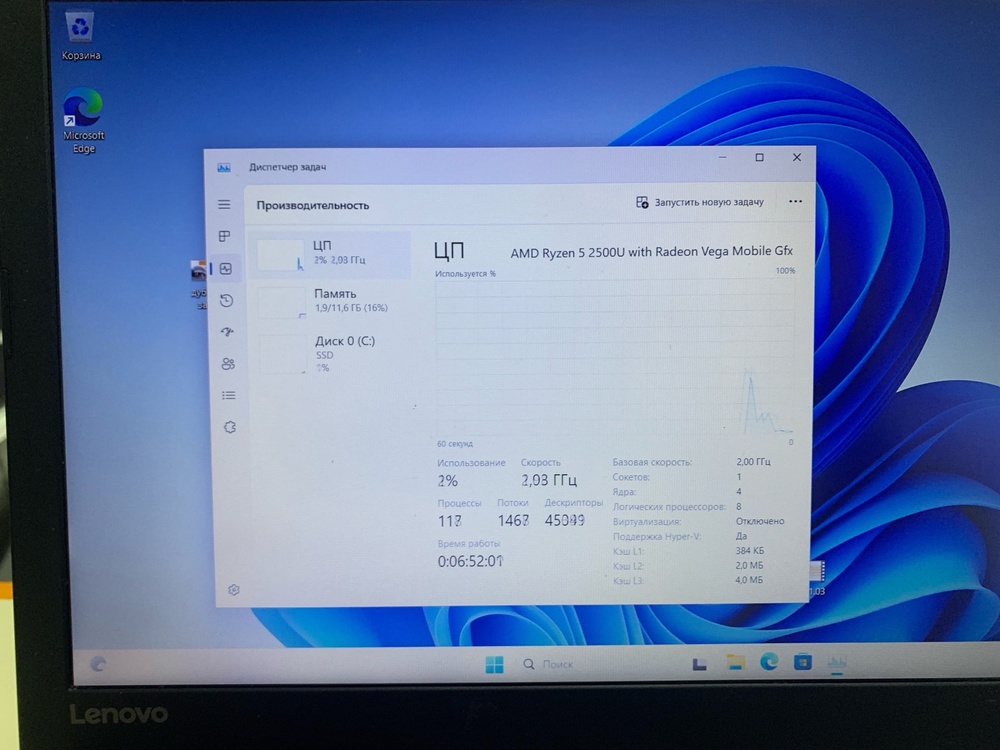Screen dimensions: 1000x750
Task: Open the Microsoft Edge desktop shortcut
Action: pyautogui.click(x=83, y=121)
